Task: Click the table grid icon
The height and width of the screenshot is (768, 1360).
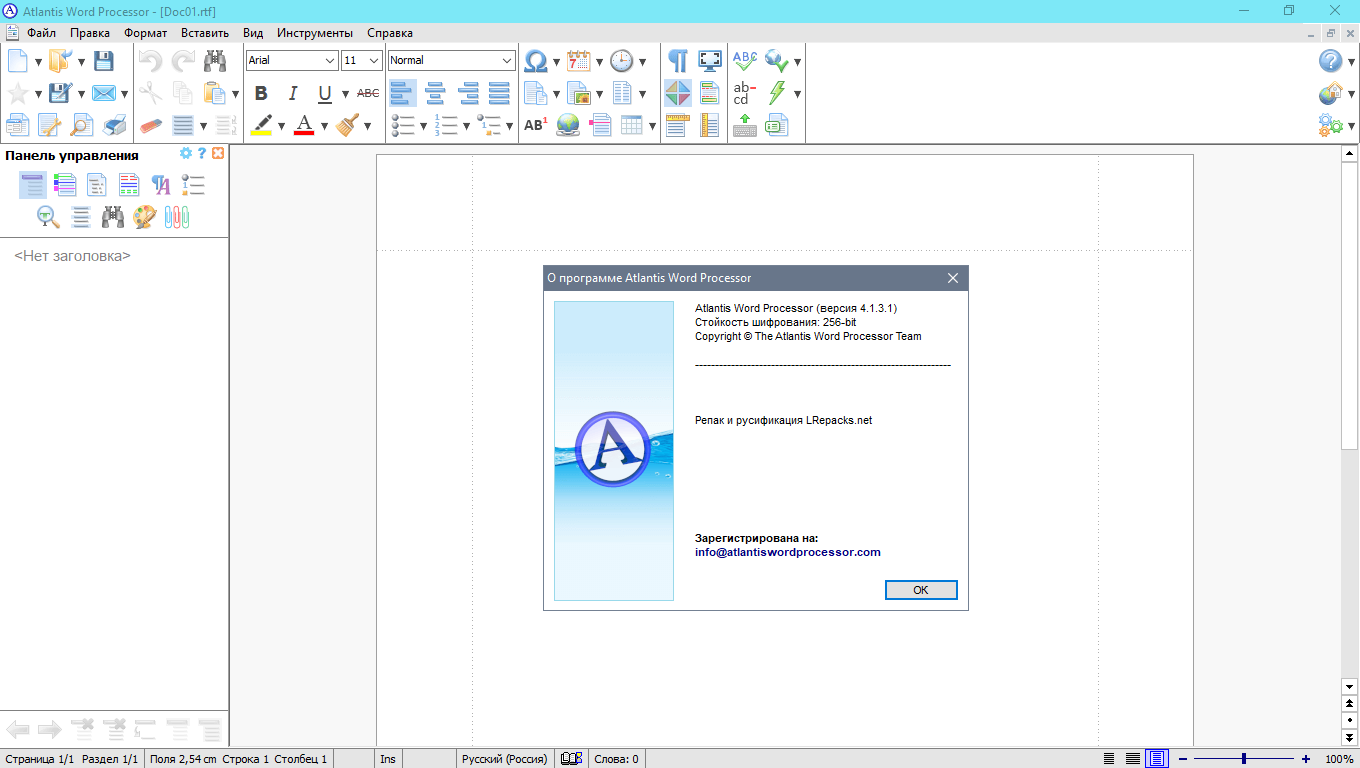Action: click(x=632, y=126)
